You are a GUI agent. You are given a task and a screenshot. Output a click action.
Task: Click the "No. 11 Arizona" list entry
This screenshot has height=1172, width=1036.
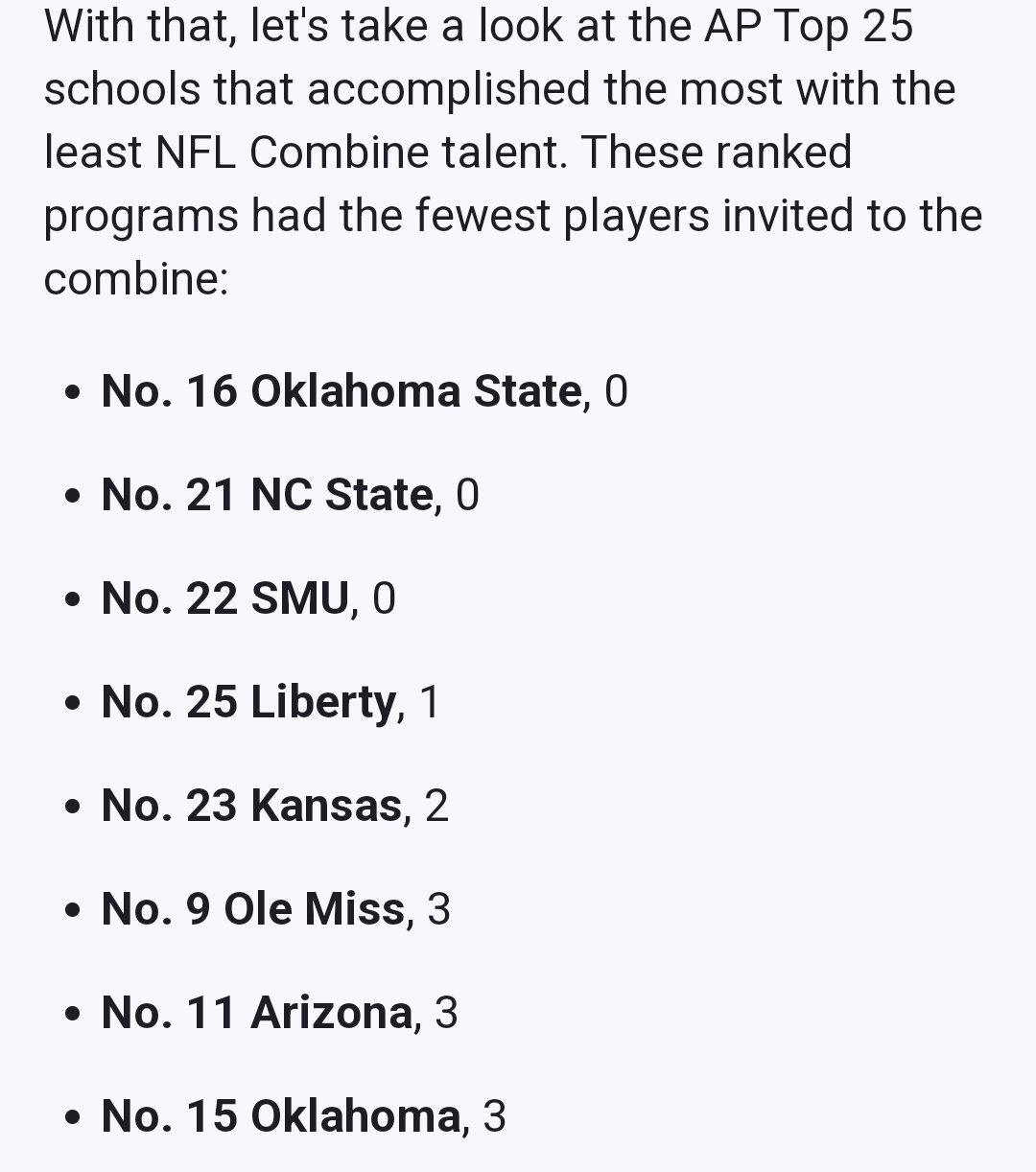point(256,1013)
